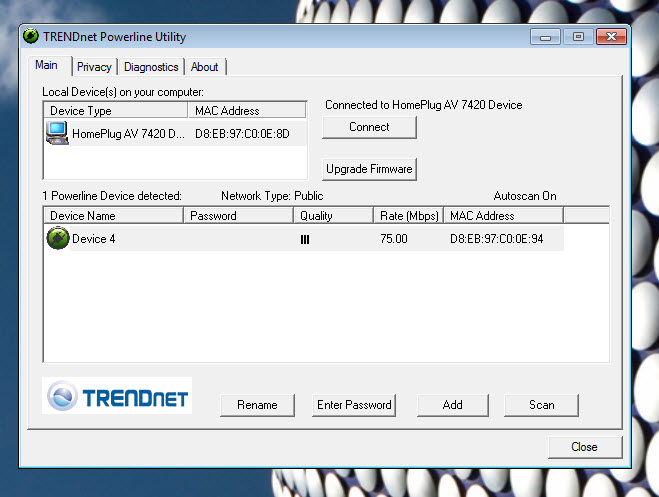Sort powerline list by Device Name header

(113, 216)
